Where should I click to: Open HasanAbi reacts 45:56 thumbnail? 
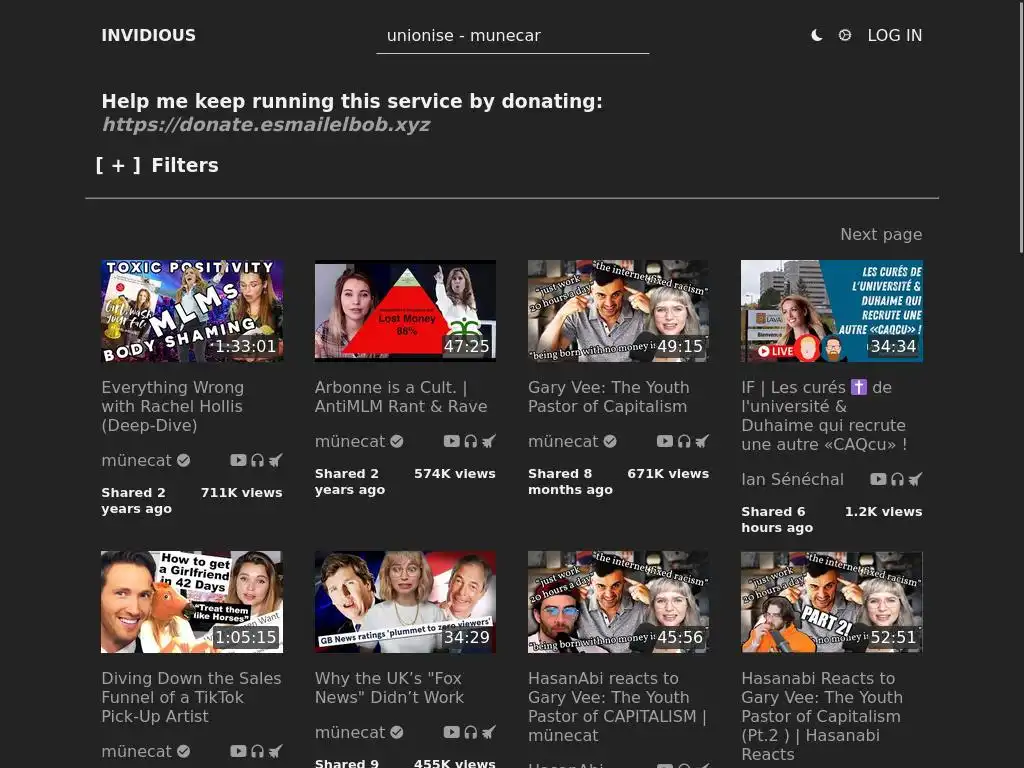click(618, 602)
